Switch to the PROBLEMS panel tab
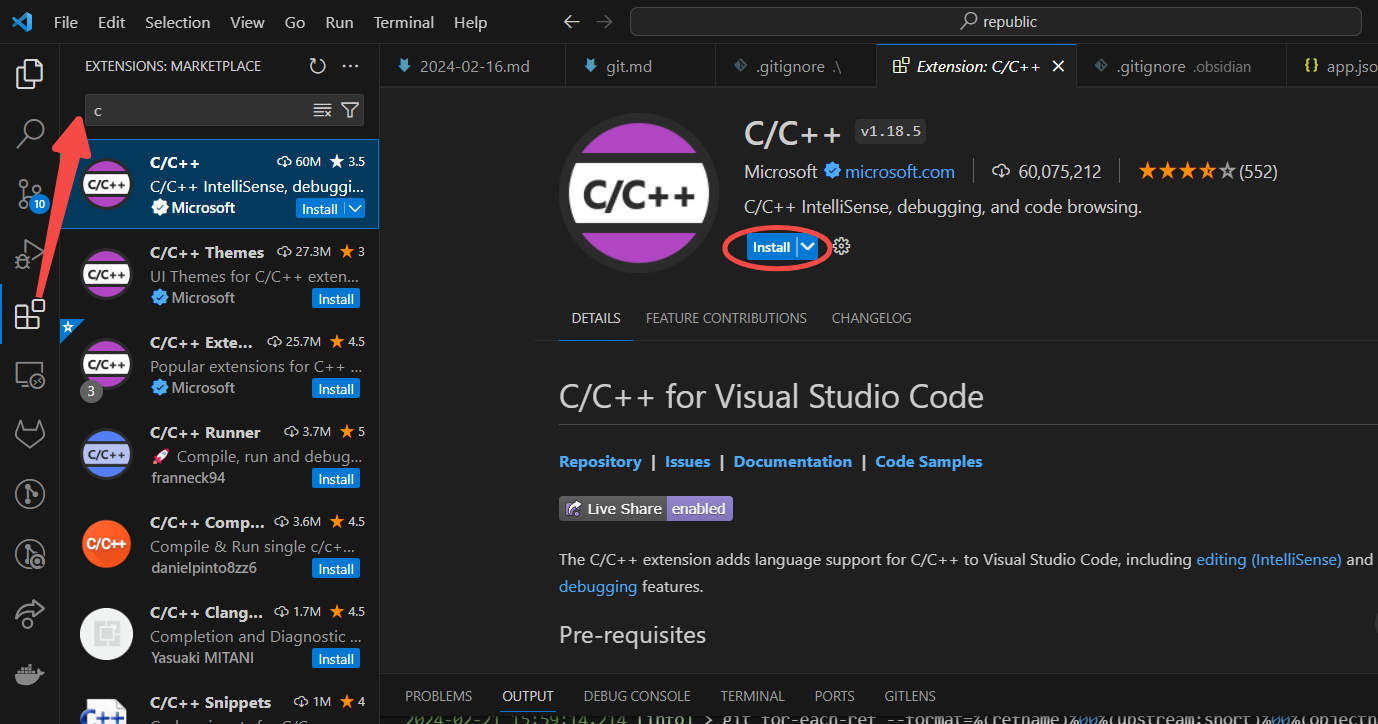 pos(439,696)
